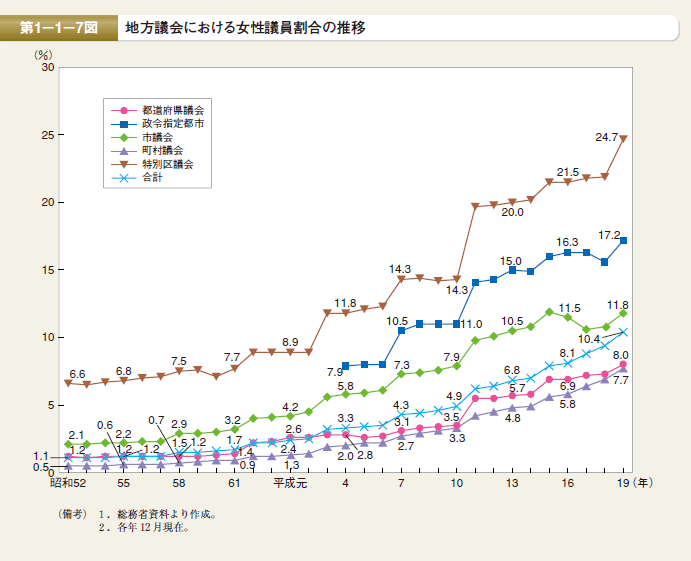Click the light blue X legend marker
Screen dimensions: 691x561
tap(124, 178)
